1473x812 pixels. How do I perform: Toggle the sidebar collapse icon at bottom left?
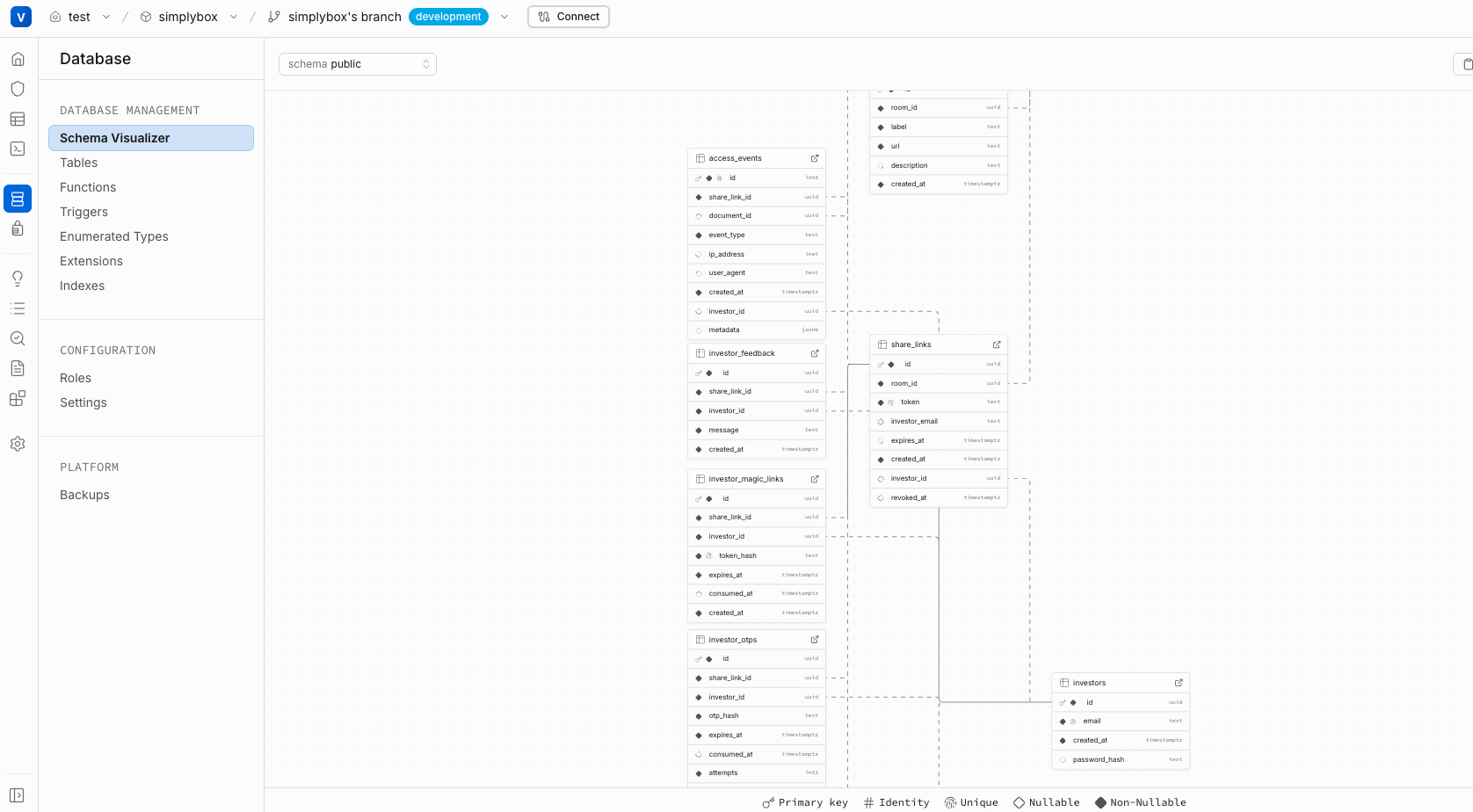click(18, 795)
